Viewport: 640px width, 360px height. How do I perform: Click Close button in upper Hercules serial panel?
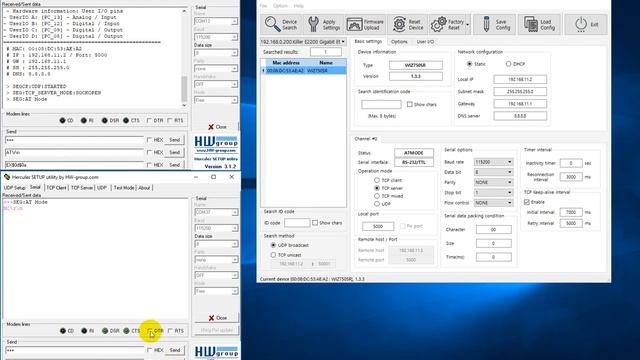pyautogui.click(x=217, y=127)
